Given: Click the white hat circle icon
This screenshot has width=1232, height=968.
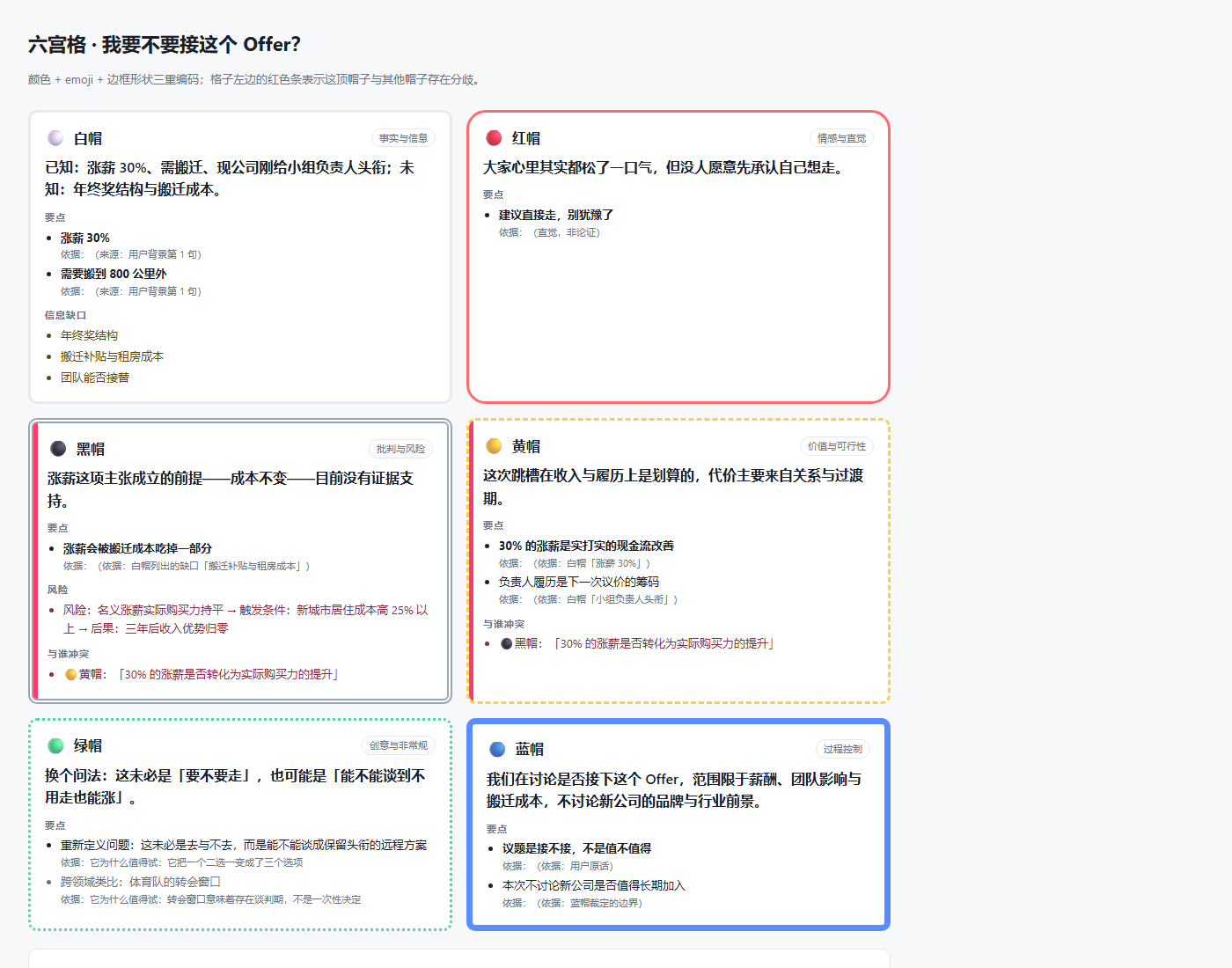Looking at the screenshot, I should coord(55,138).
